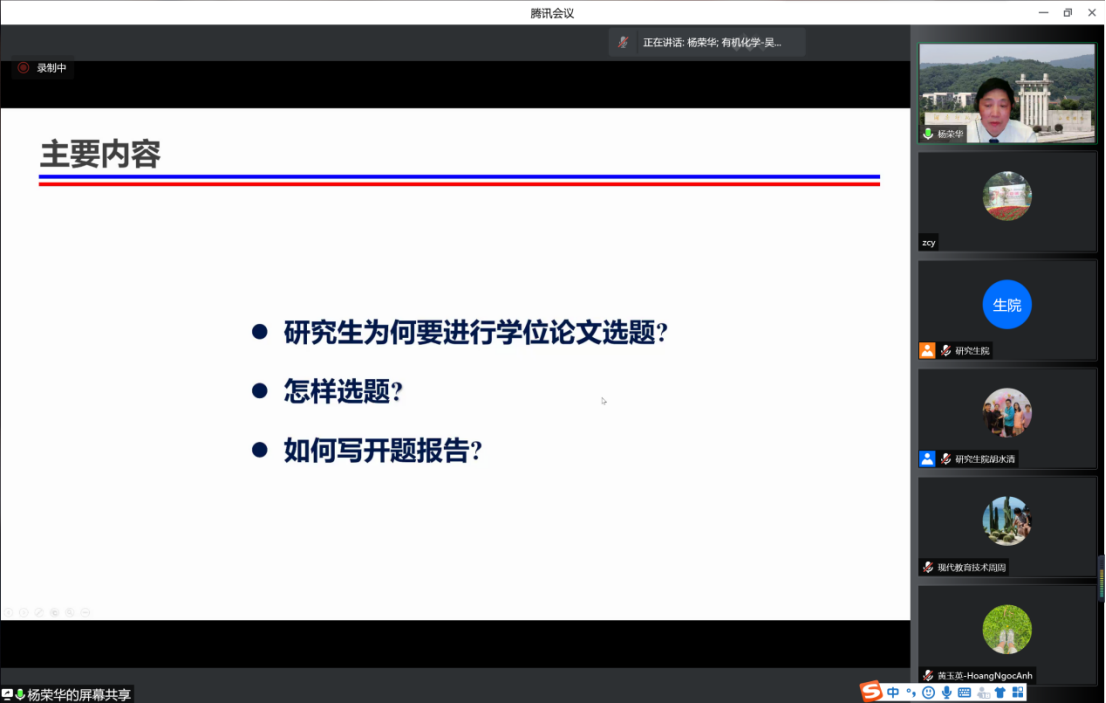Viewport: 1106px width, 703px height.
Task: Restore down the 腾讯会议 window
Action: tap(1068, 13)
